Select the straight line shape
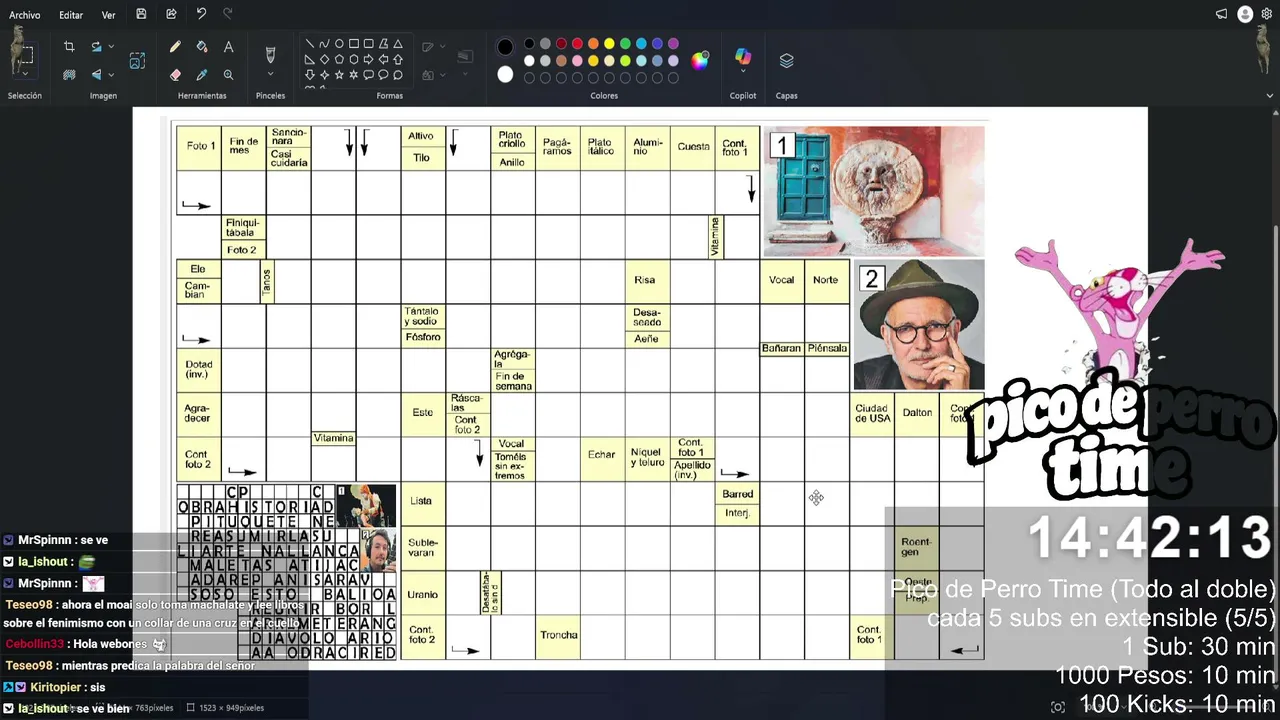Viewport: 1280px width, 720px height. [310, 44]
